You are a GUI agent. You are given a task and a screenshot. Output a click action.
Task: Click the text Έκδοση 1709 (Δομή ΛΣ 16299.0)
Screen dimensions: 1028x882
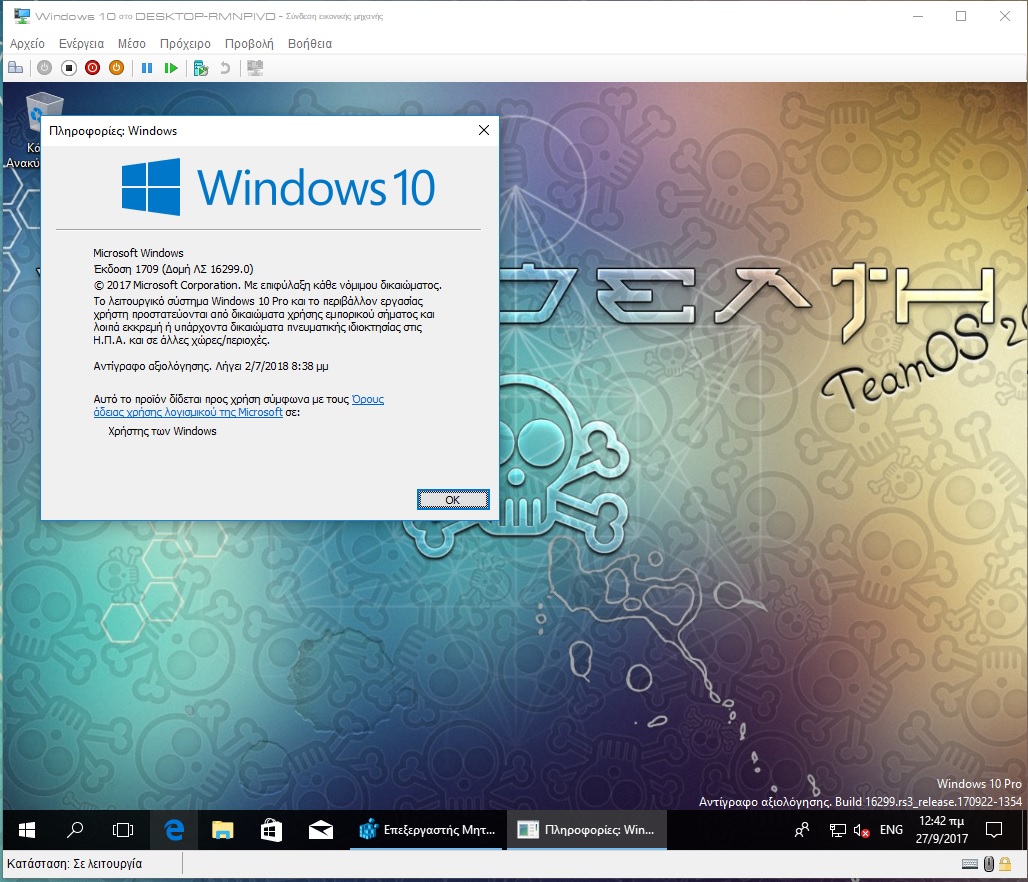173,269
